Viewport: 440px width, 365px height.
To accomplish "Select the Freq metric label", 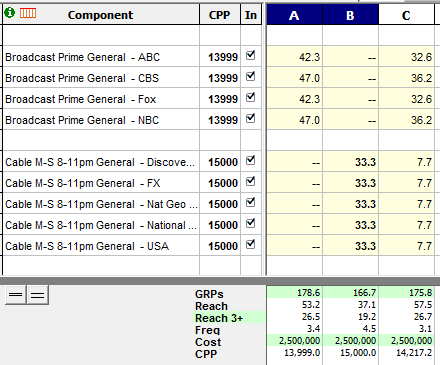I will tap(207, 330).
